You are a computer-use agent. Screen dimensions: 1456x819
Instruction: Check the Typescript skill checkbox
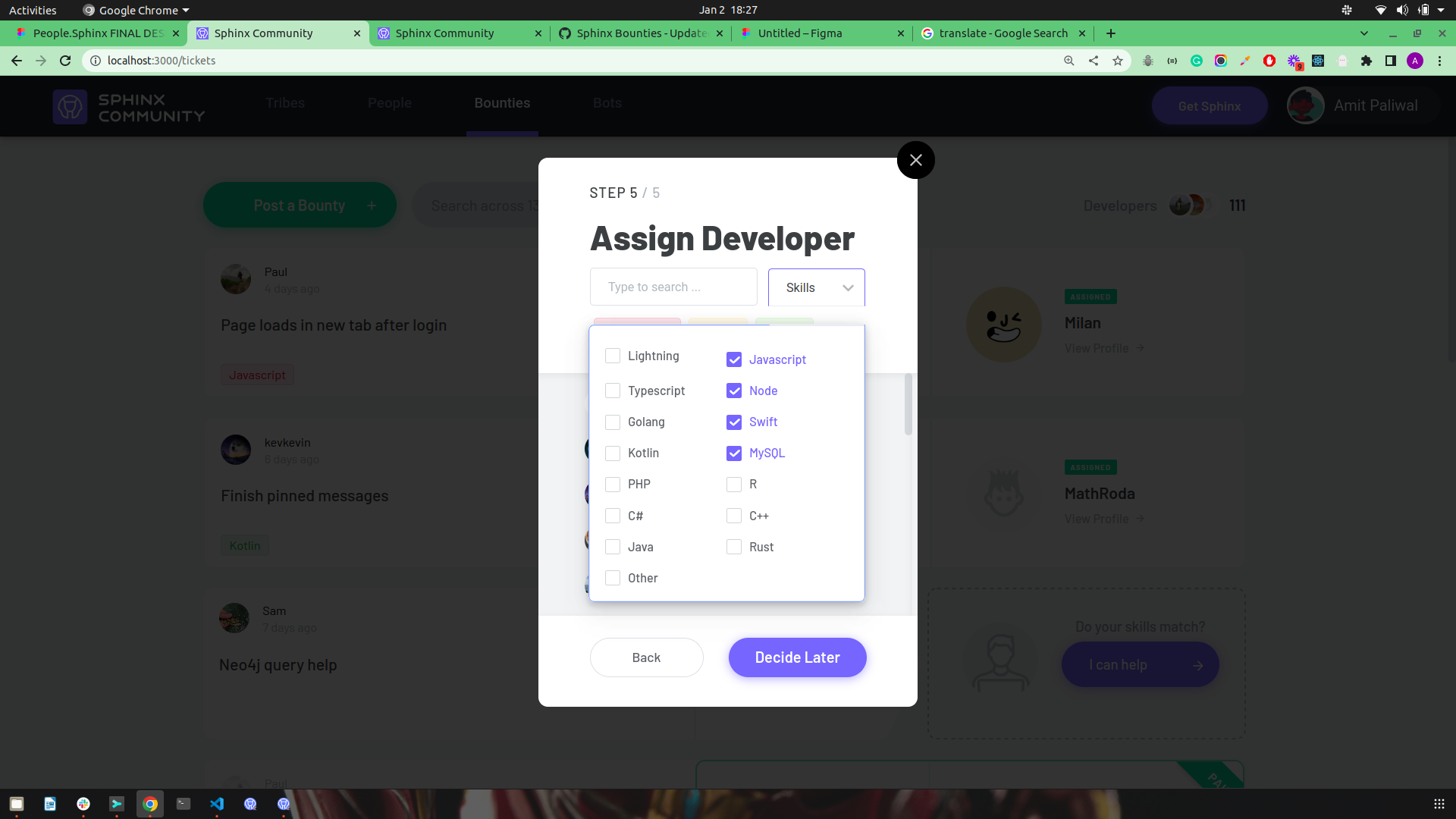point(613,391)
